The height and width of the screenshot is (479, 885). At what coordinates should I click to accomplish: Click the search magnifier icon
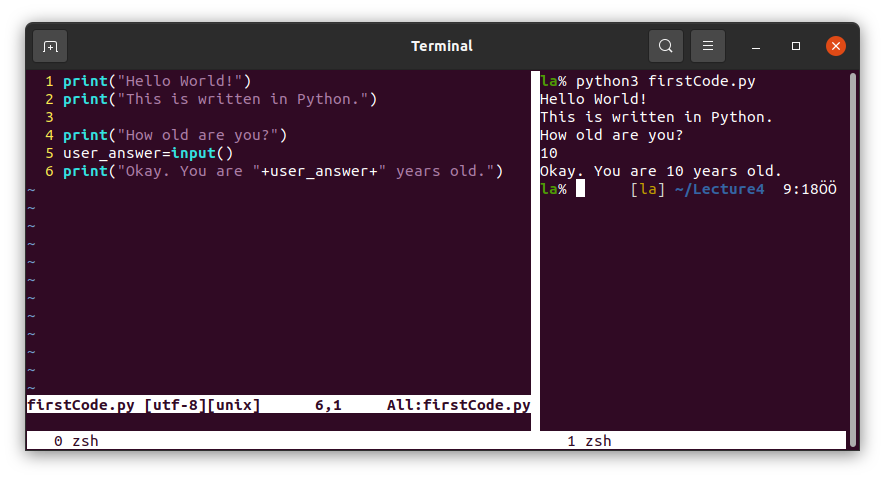pos(665,46)
